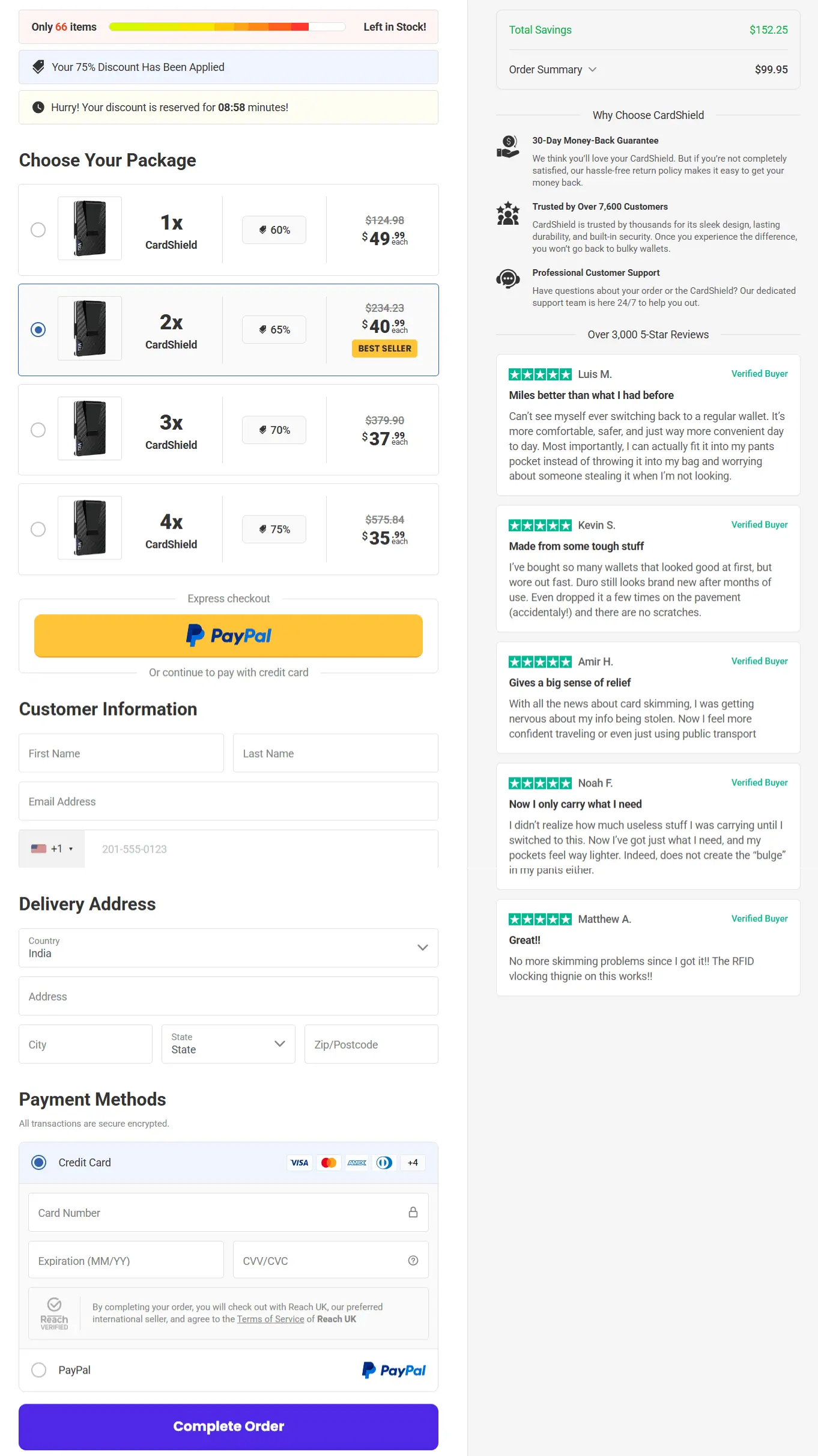818x1456 pixels.
Task: Select the 4x CardShield package
Action: tap(38, 529)
